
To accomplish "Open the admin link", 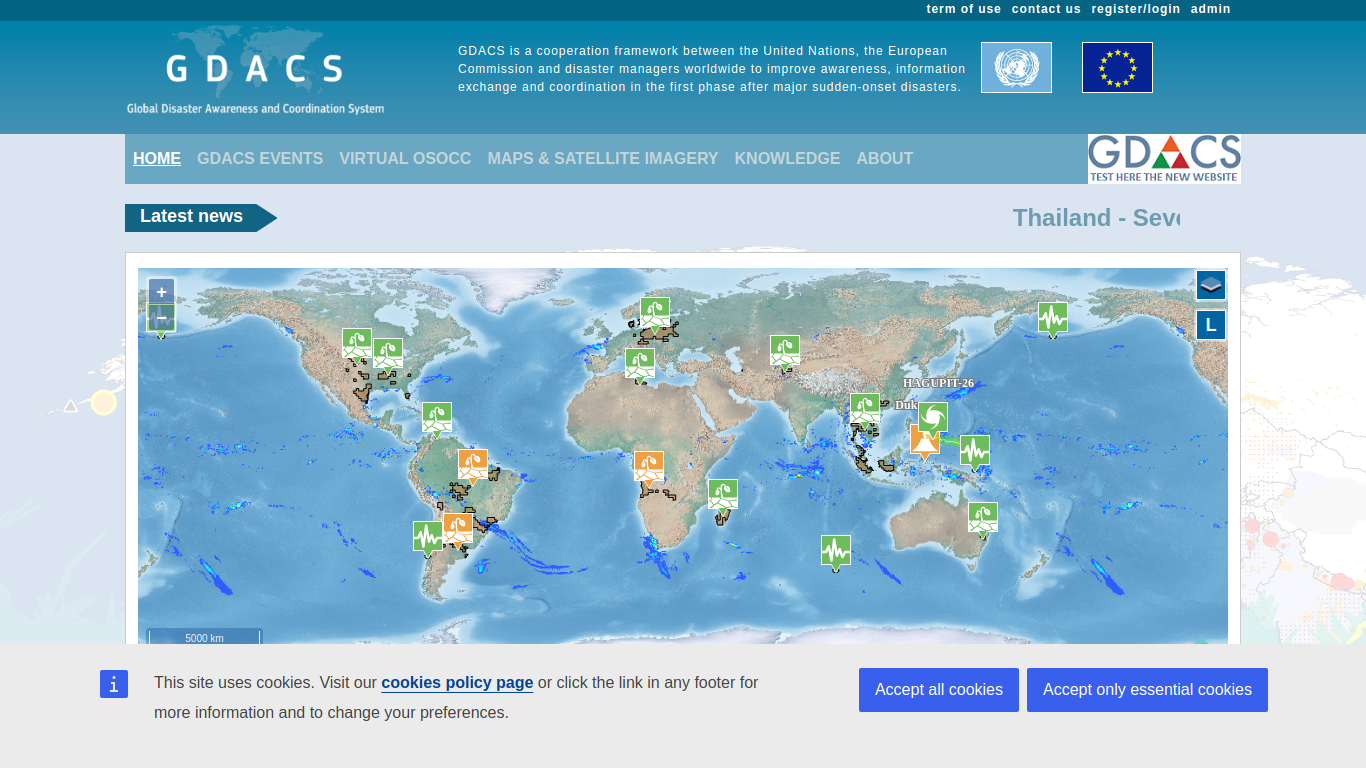I will (x=1211, y=9).
